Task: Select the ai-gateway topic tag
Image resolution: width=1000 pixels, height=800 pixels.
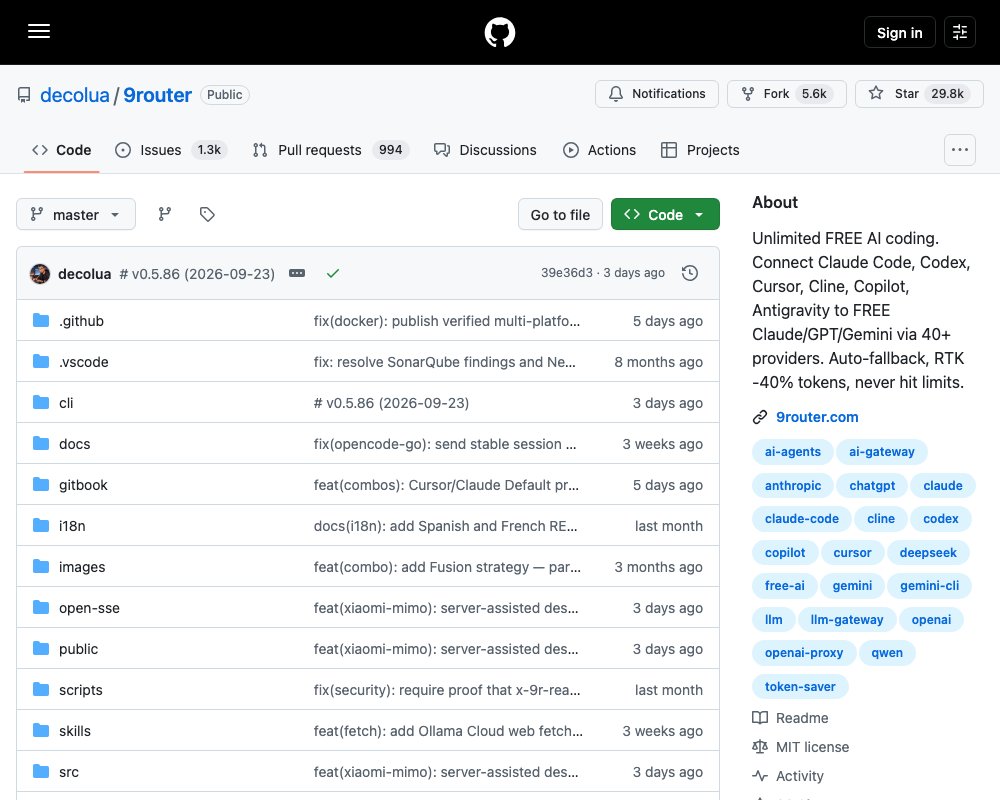Action: click(881, 452)
